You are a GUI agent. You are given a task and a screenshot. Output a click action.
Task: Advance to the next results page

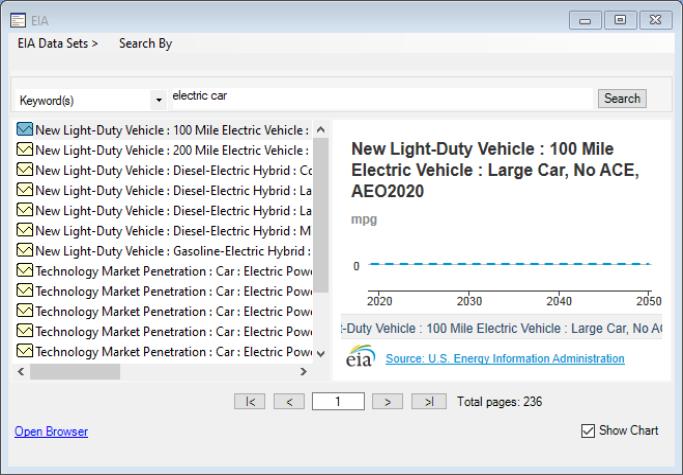tap(387, 401)
